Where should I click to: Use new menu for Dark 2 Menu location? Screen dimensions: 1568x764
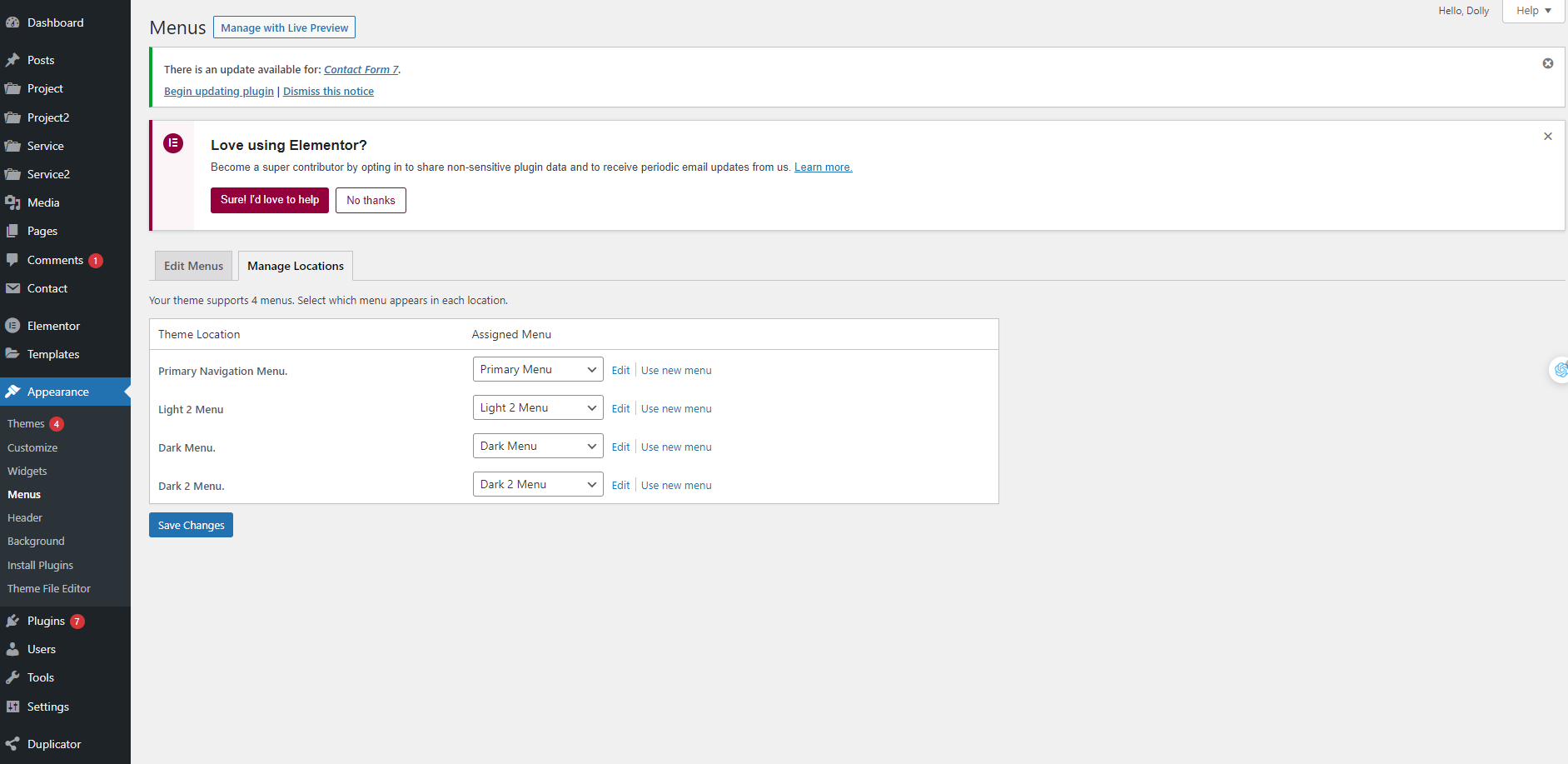point(676,486)
